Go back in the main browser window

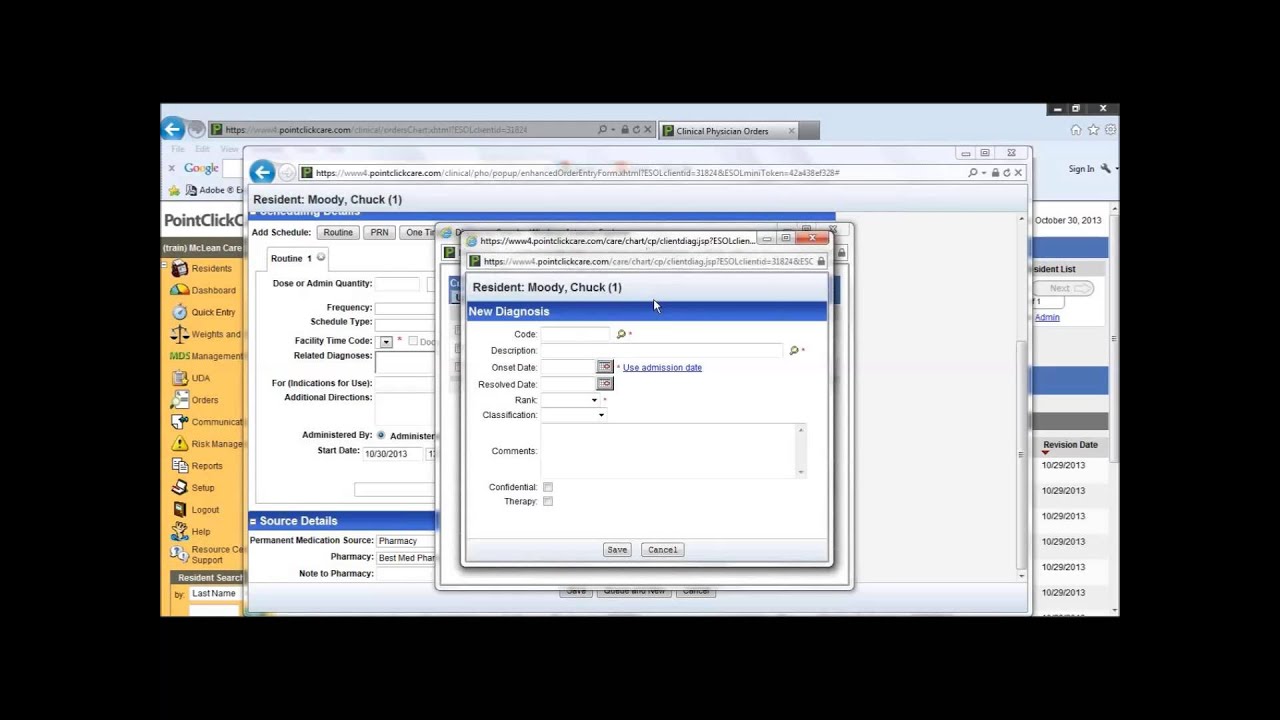(x=172, y=129)
